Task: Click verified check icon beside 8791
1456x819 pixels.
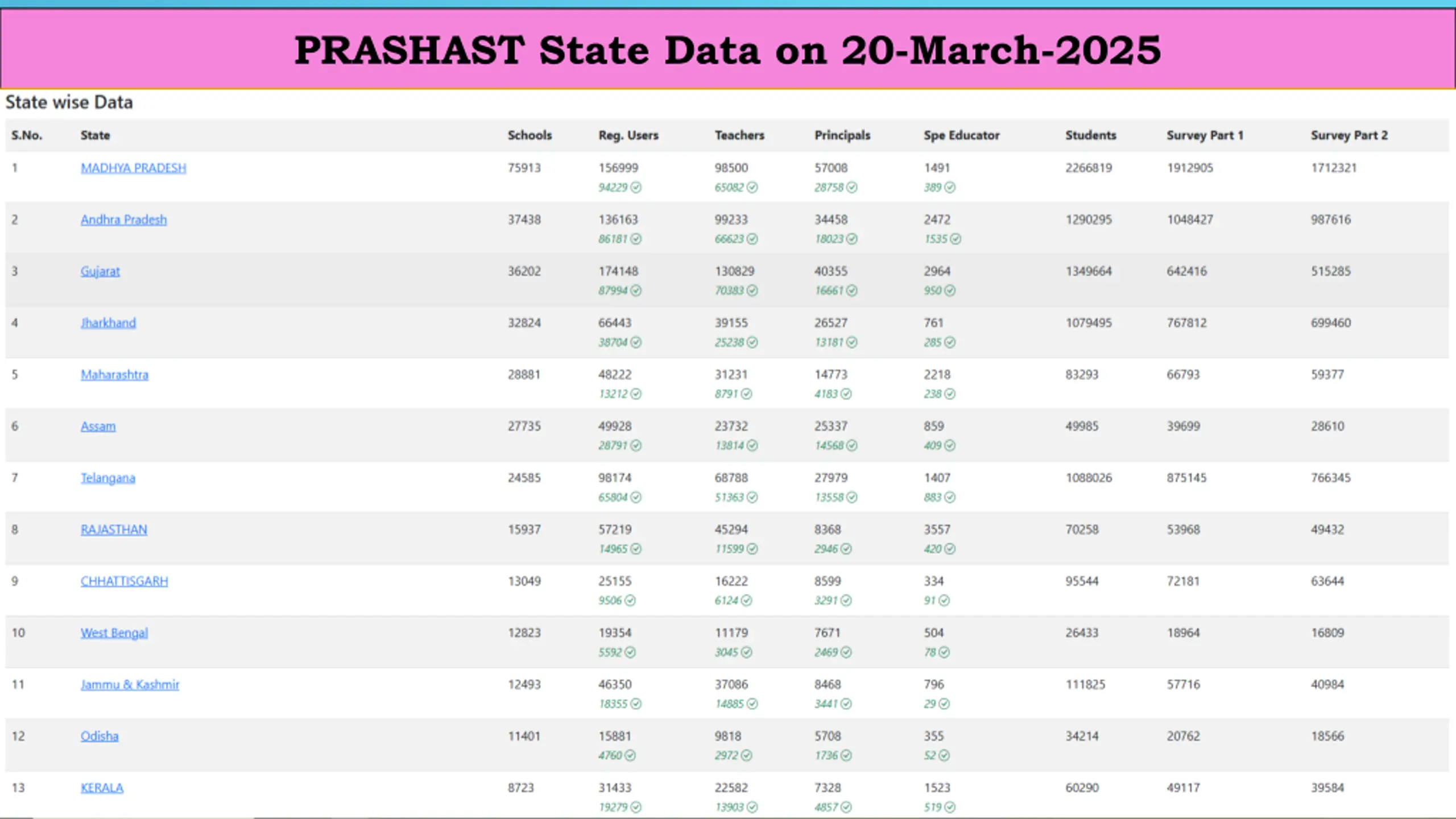Action: tap(746, 394)
